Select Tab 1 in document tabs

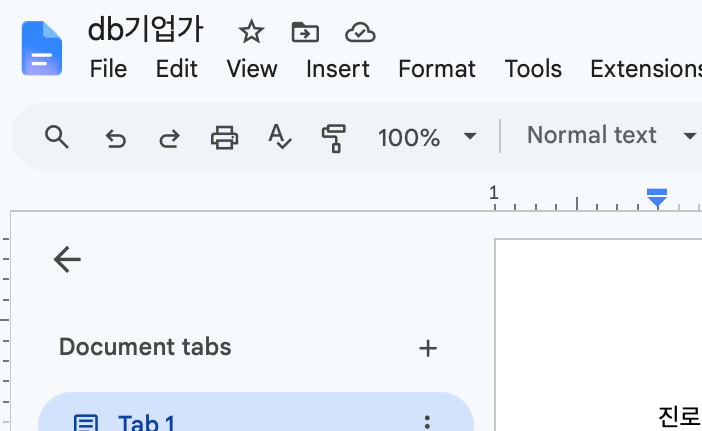[256, 412]
